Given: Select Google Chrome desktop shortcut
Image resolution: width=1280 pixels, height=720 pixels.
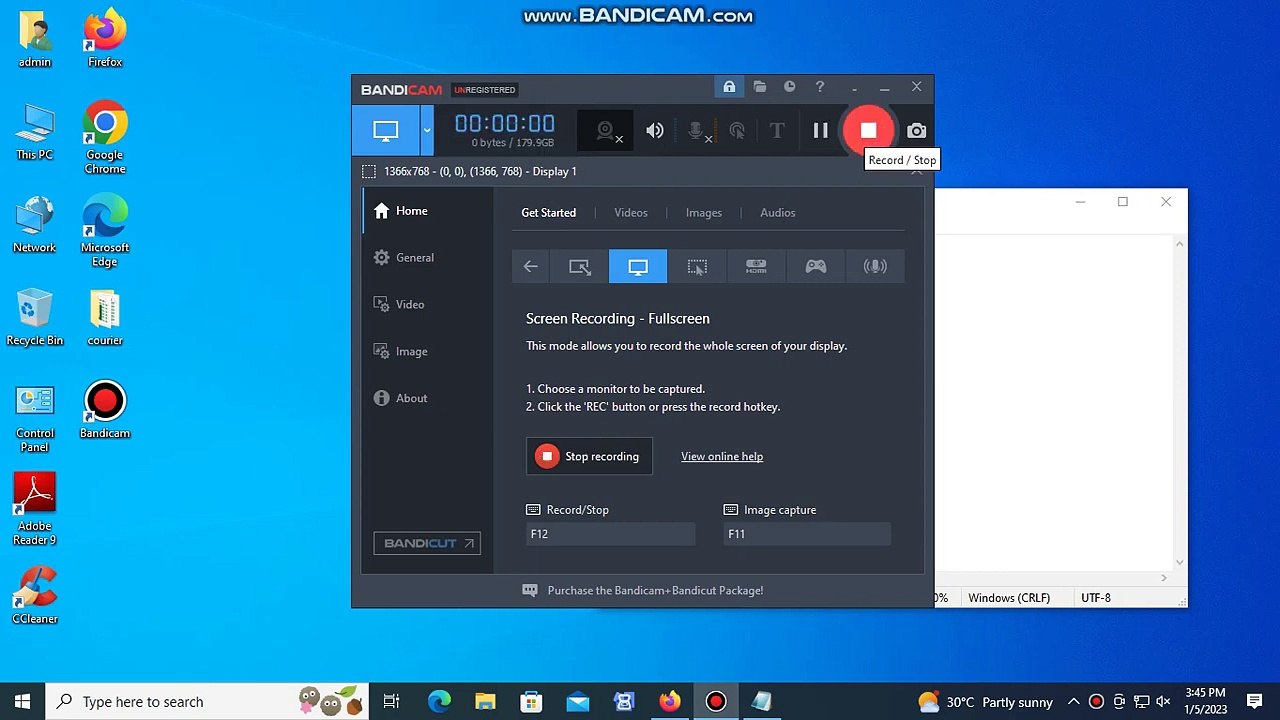Looking at the screenshot, I should [105, 138].
